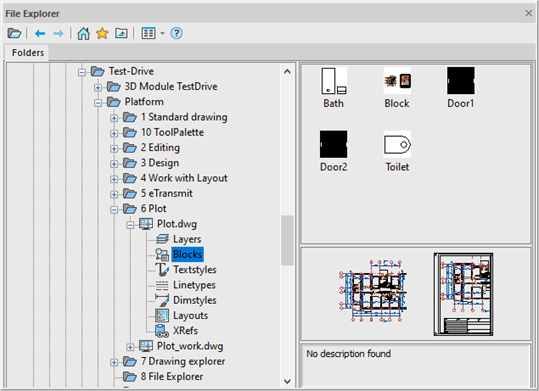Go forward with the right arrow
The image size is (539, 391).
point(58,33)
